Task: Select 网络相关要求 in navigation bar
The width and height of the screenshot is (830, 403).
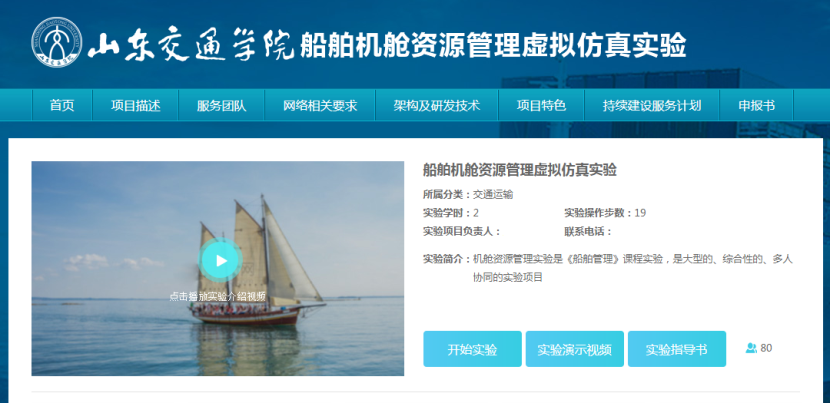Action: pos(320,105)
